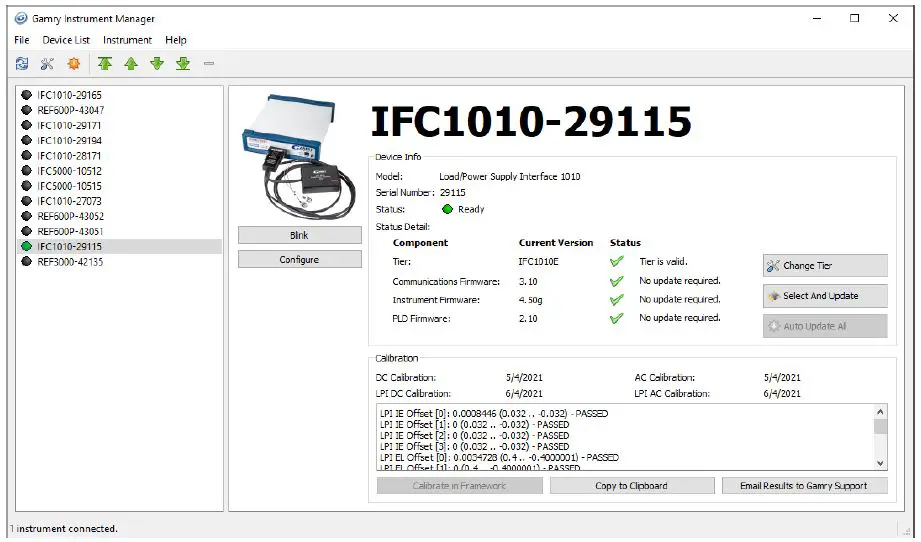Select IFC1010-29171 in the device list

point(120,125)
